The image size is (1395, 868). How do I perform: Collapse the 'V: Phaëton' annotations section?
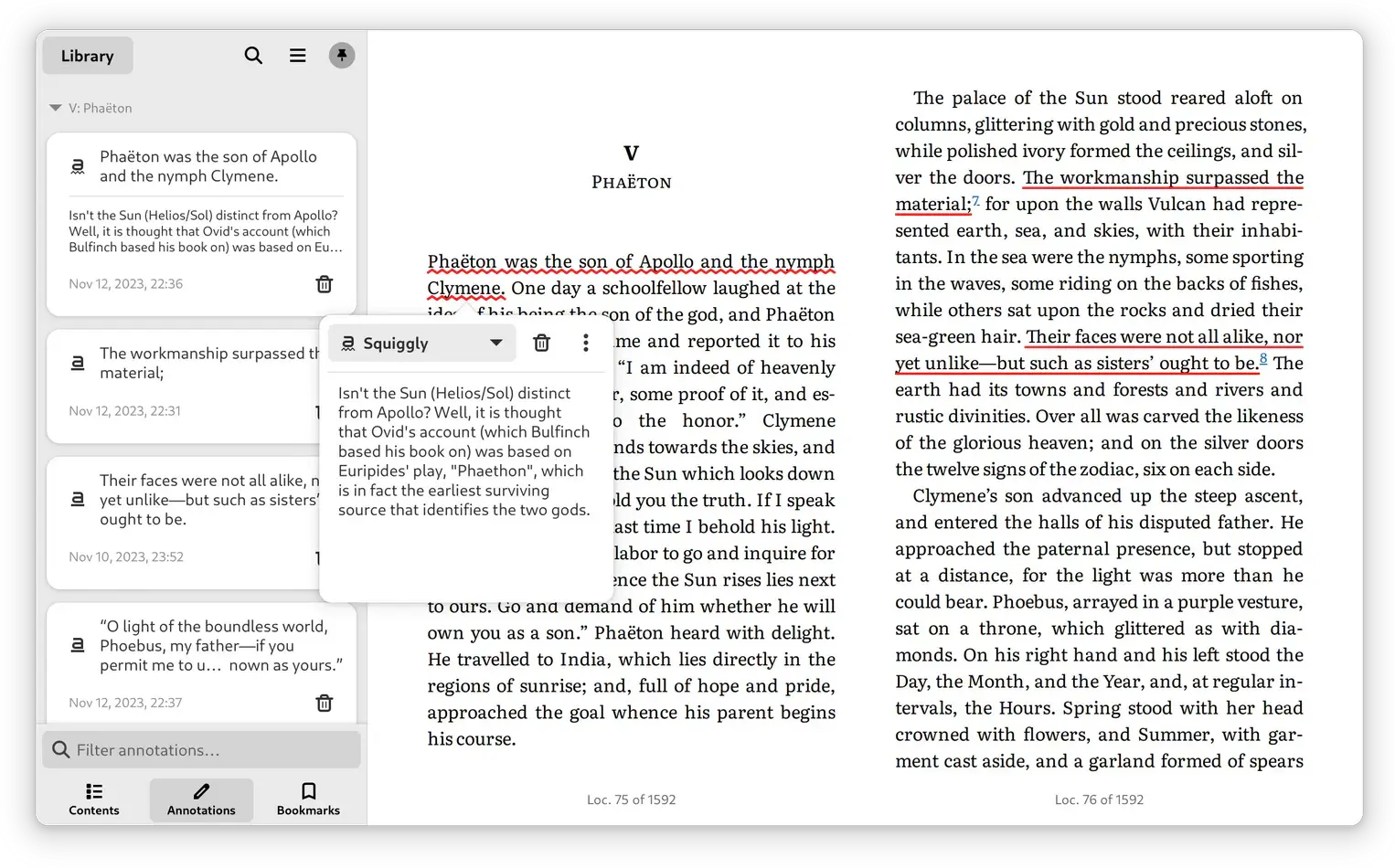(56, 108)
